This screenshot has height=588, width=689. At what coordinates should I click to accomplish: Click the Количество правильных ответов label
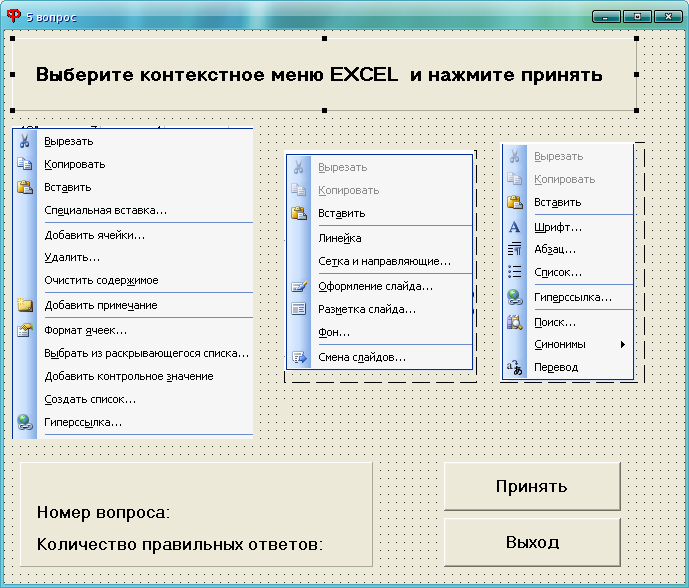pyautogui.click(x=180, y=544)
